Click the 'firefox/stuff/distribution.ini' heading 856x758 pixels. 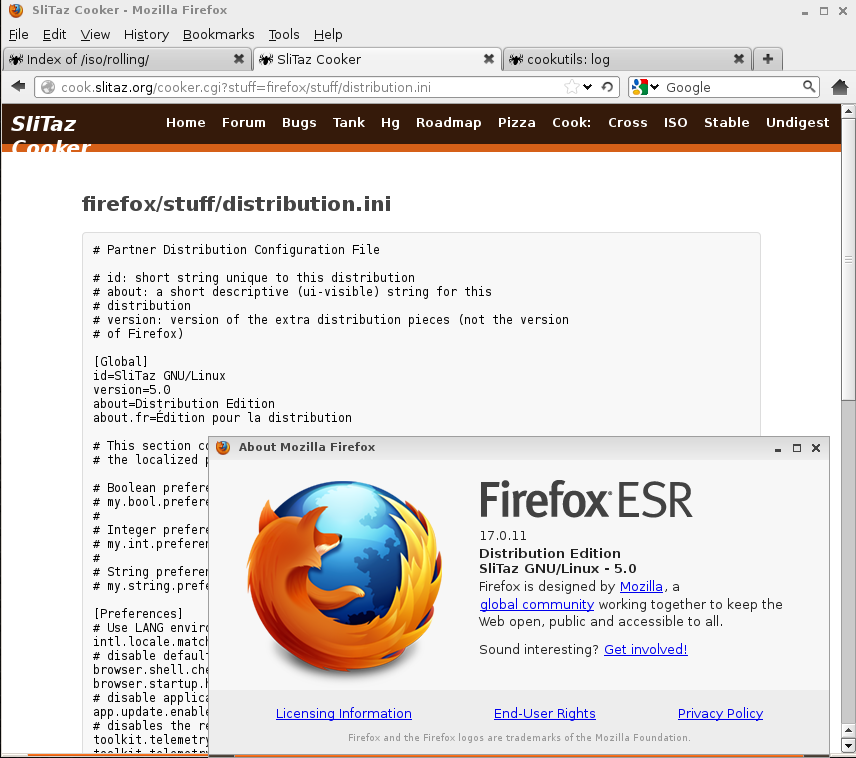click(236, 204)
